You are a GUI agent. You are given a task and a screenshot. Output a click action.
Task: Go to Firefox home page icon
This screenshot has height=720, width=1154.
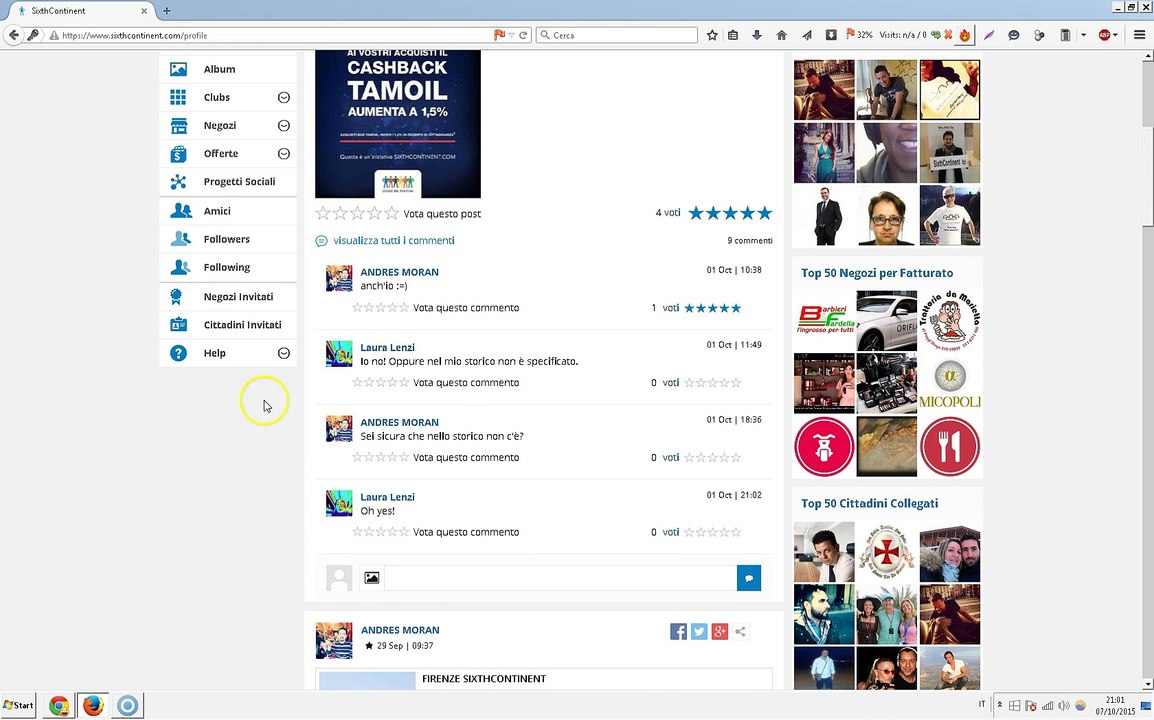[x=782, y=35]
